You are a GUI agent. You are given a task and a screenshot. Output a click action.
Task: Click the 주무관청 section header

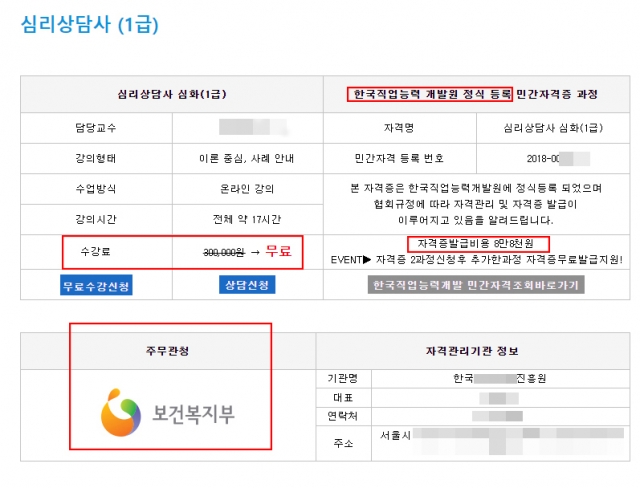[168, 351]
